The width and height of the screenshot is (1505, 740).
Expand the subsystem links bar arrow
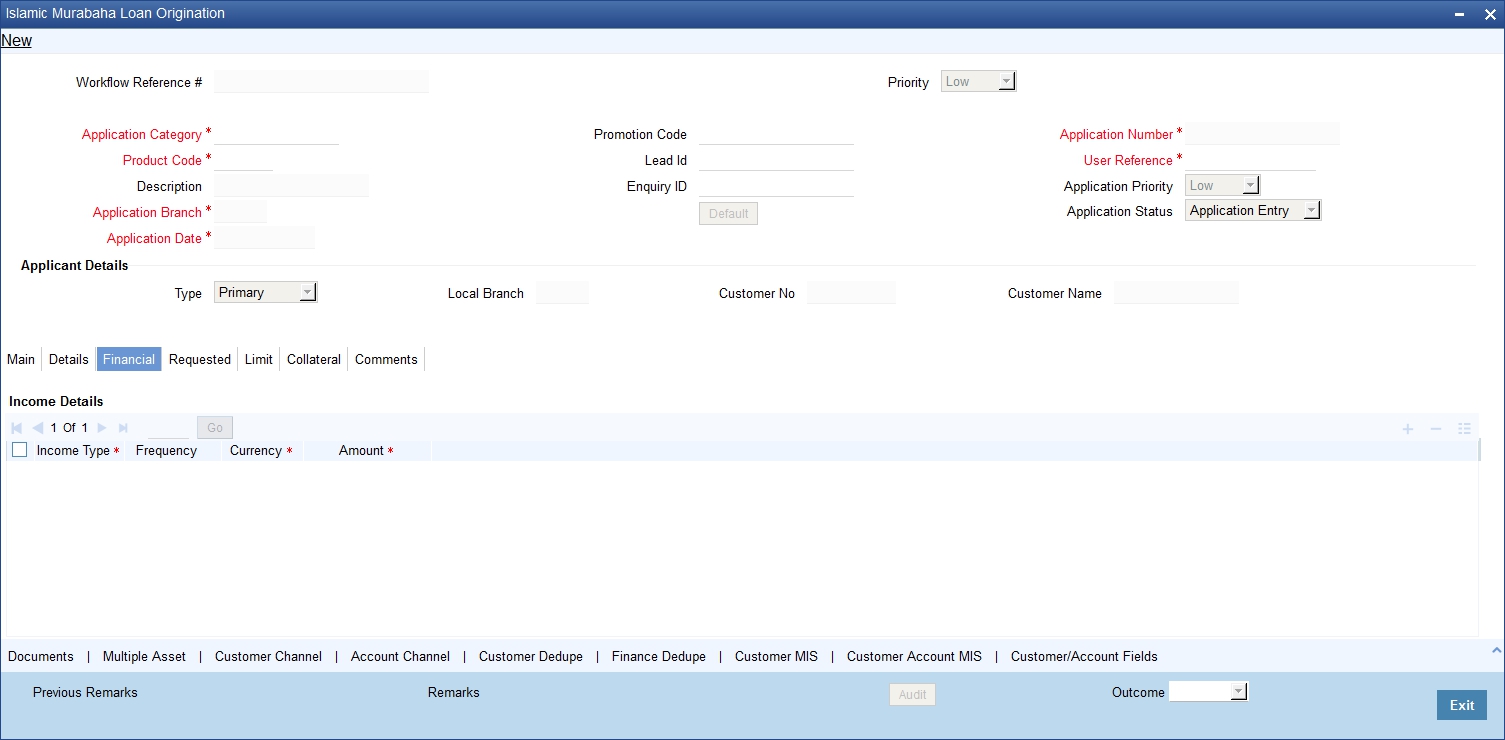tap(1497, 651)
